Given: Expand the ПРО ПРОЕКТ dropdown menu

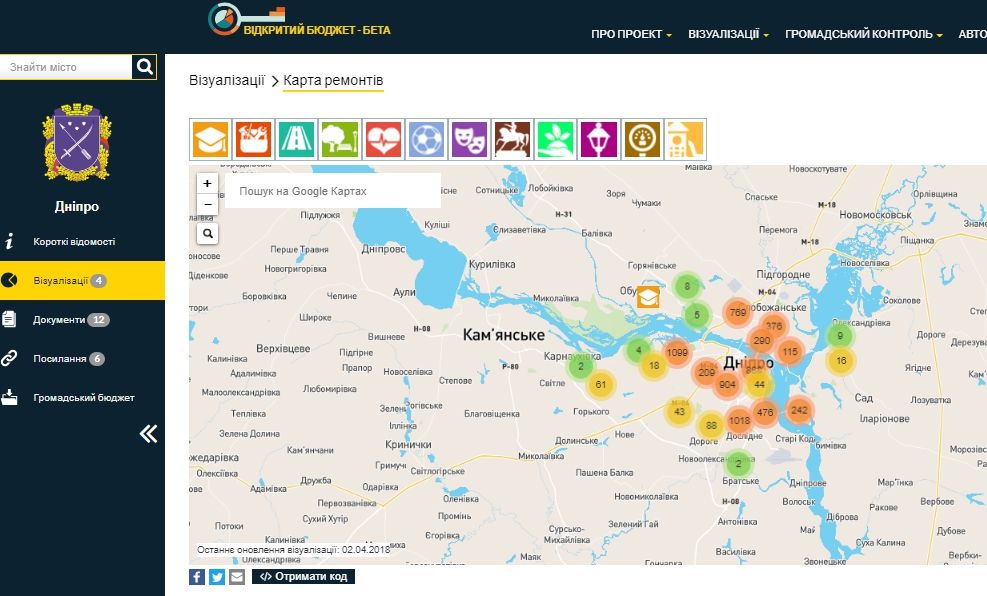Looking at the screenshot, I should 631,34.
